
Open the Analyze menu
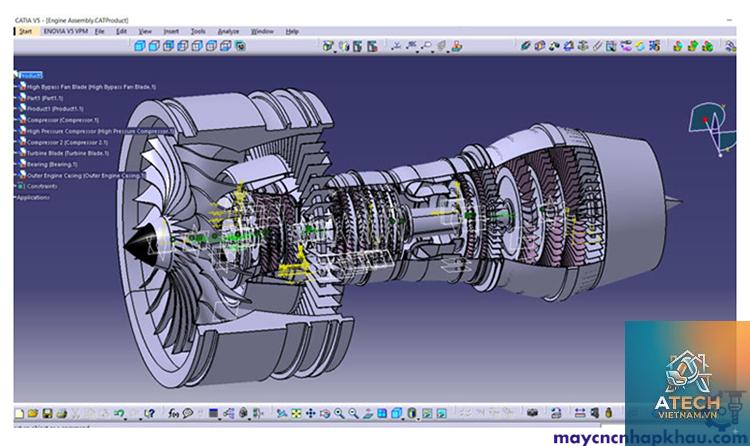click(228, 32)
